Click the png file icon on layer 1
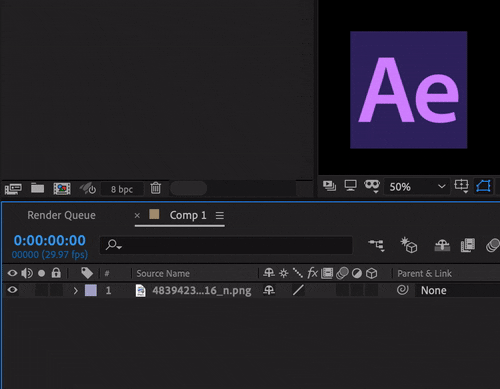This screenshot has width=500, height=389. 141,291
